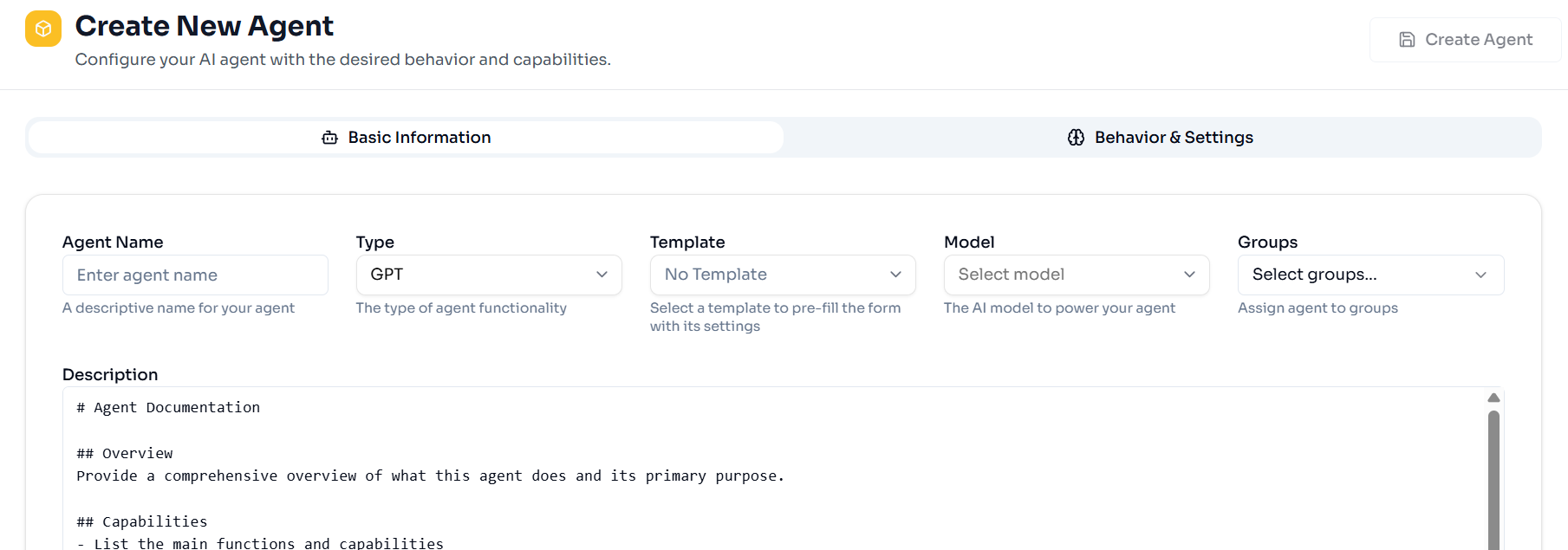Switch to the Basic Information tab
Screen dimensions: 1568x550
pyautogui.click(x=406, y=138)
